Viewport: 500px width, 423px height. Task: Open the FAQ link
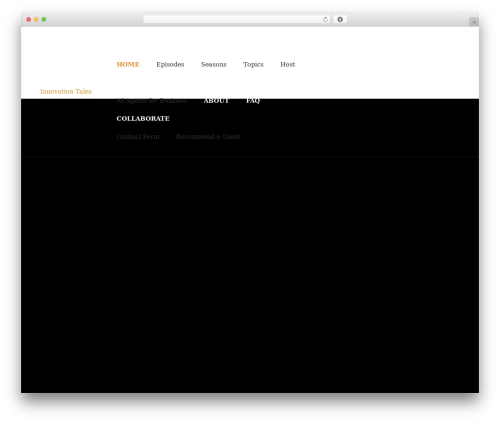click(253, 101)
